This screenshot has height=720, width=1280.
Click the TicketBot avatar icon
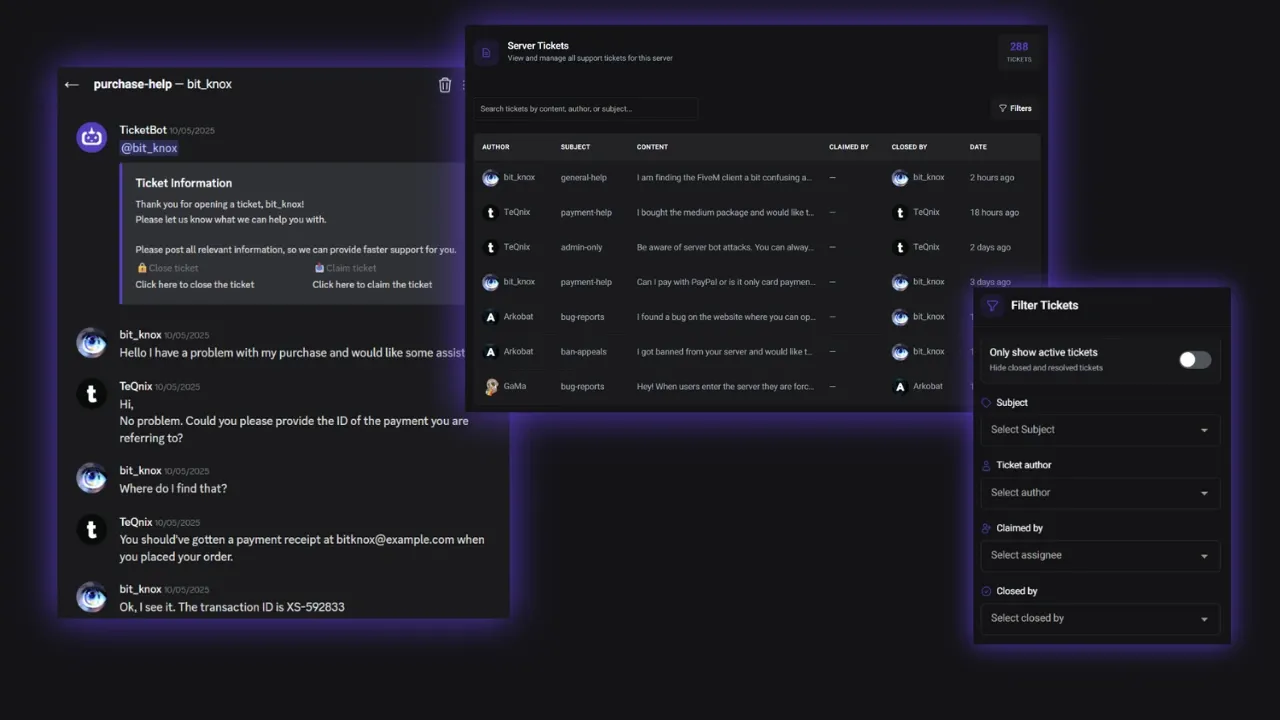click(x=92, y=138)
